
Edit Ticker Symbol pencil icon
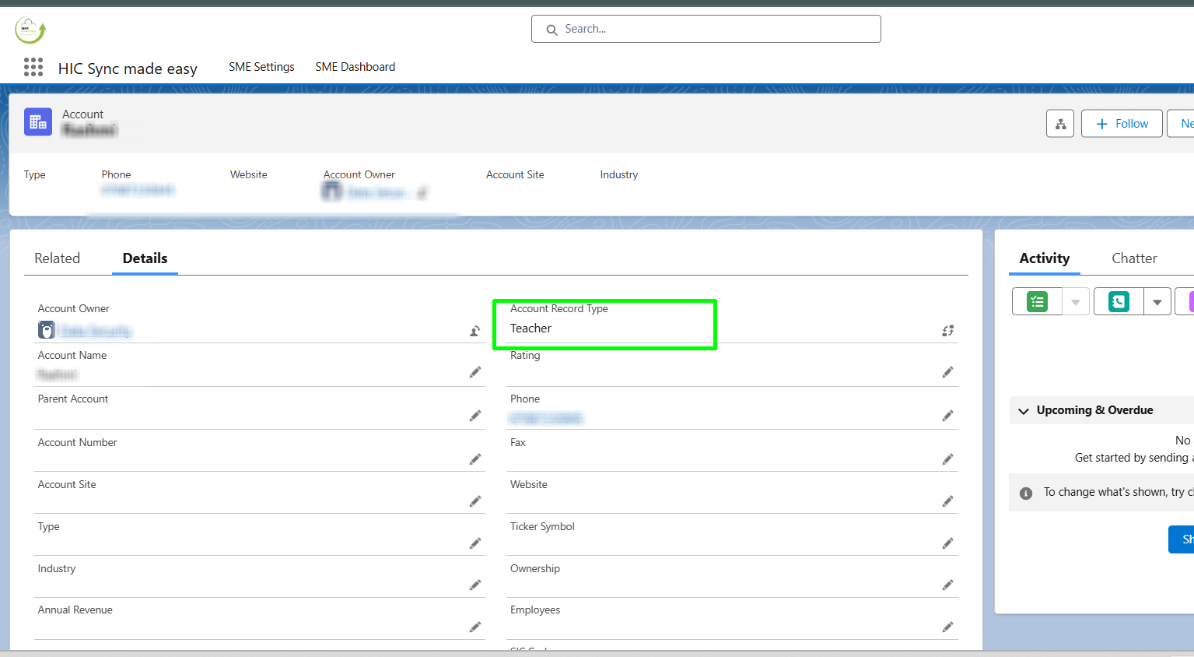[x=947, y=543]
